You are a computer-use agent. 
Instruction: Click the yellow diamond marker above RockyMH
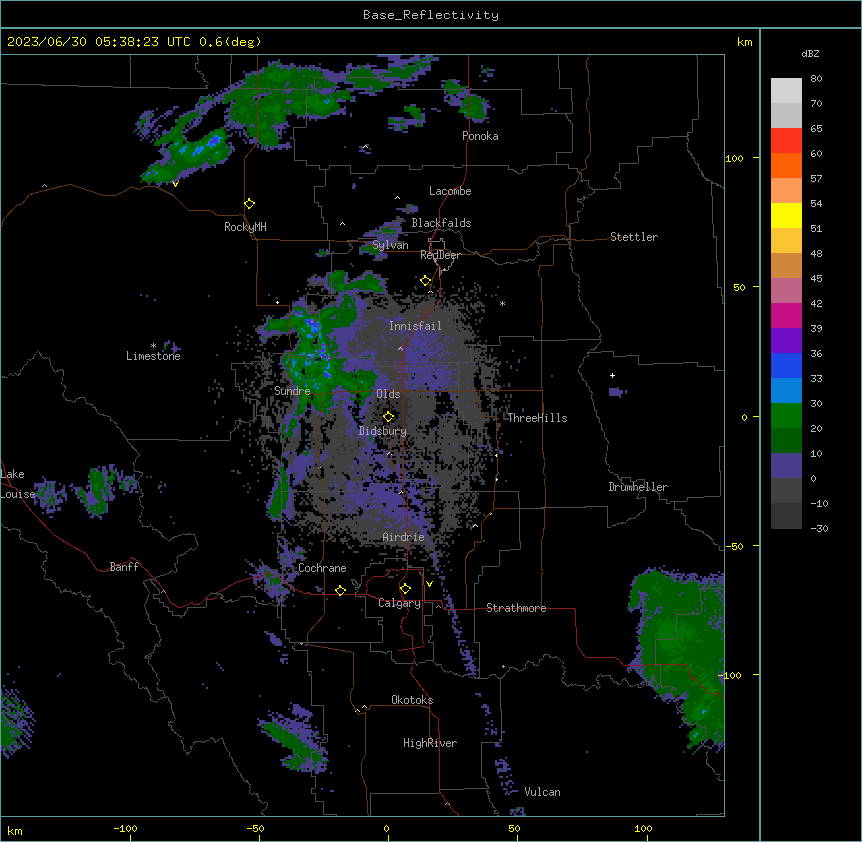249,204
